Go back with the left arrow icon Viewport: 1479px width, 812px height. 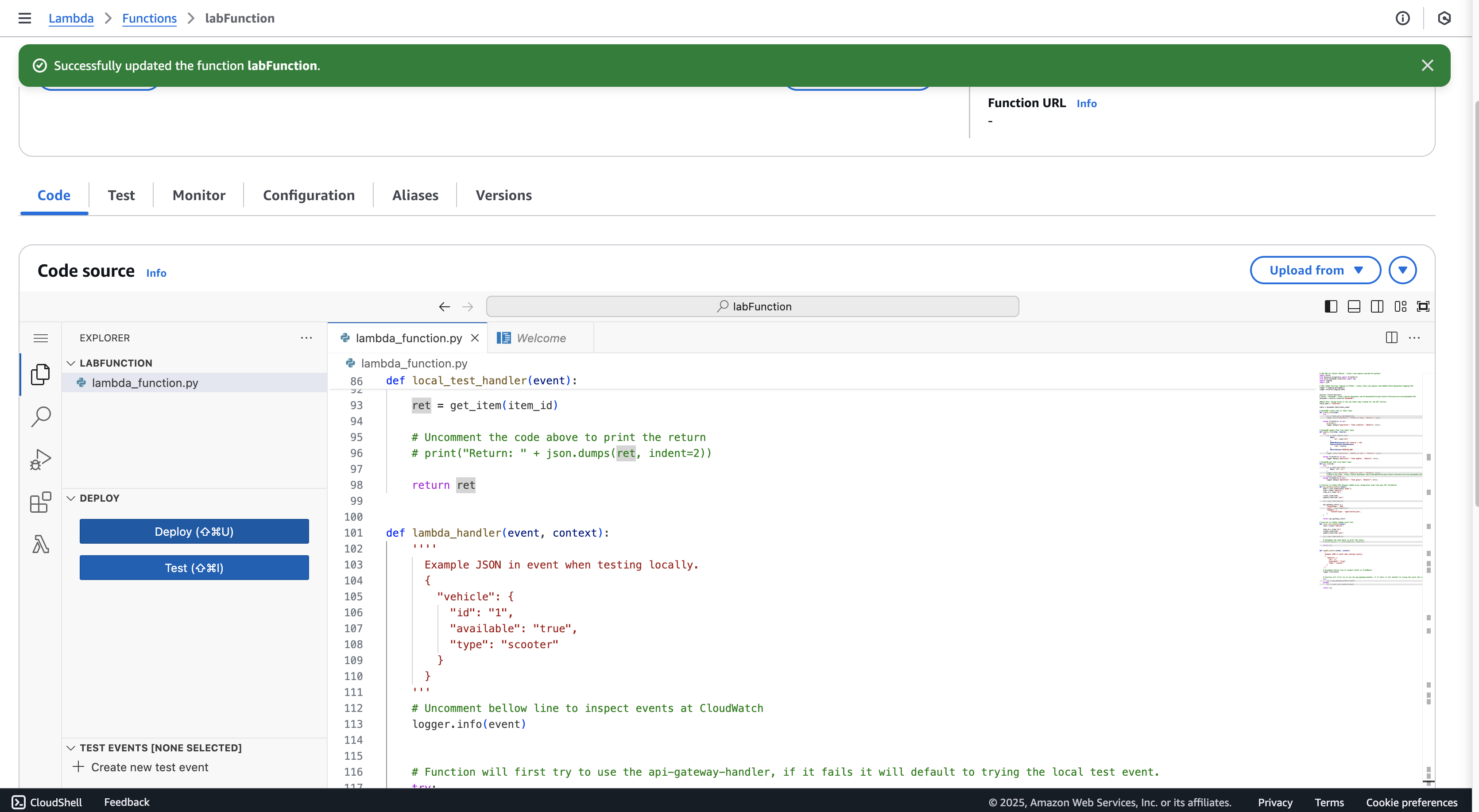click(x=445, y=307)
